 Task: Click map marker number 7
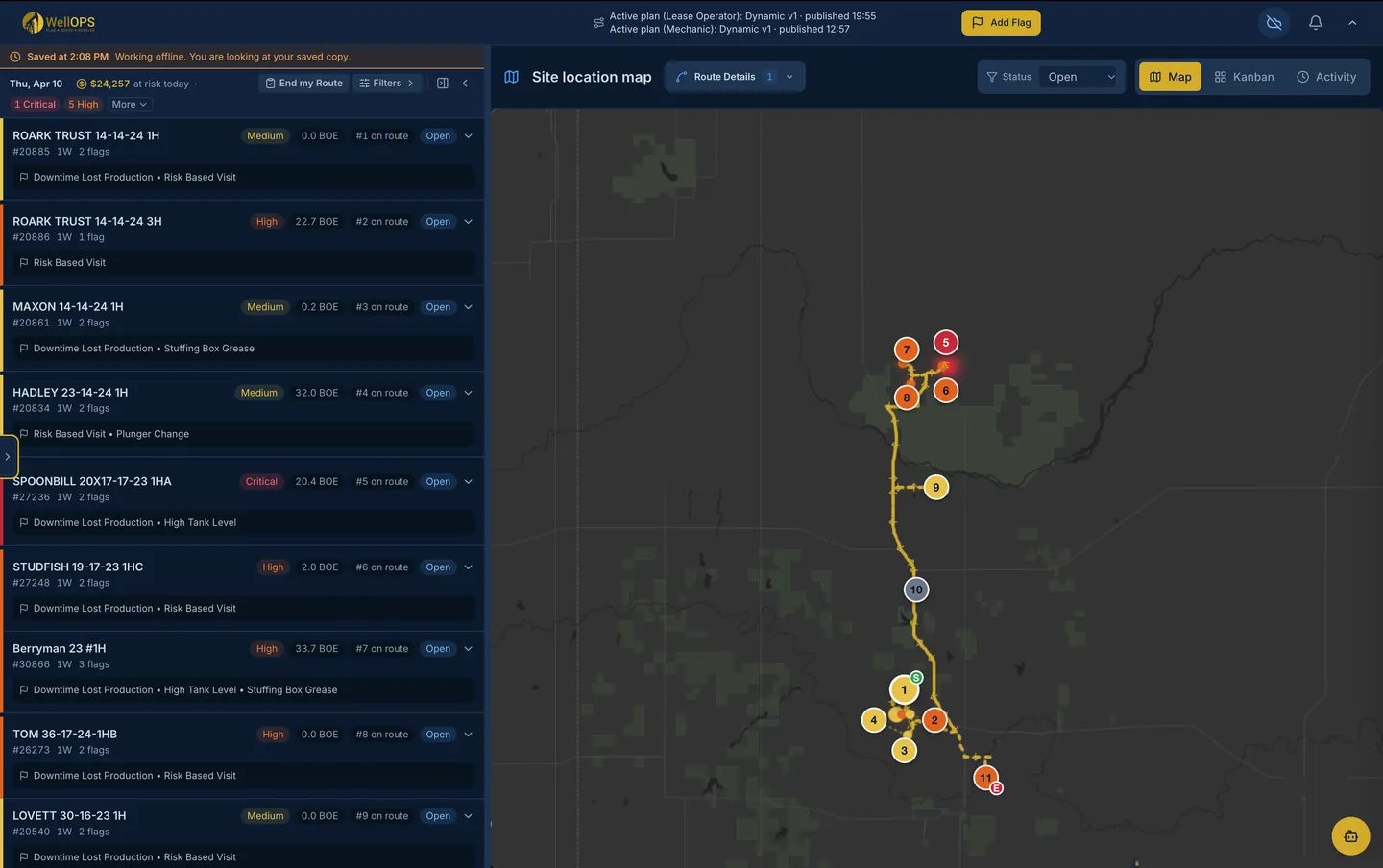907,350
